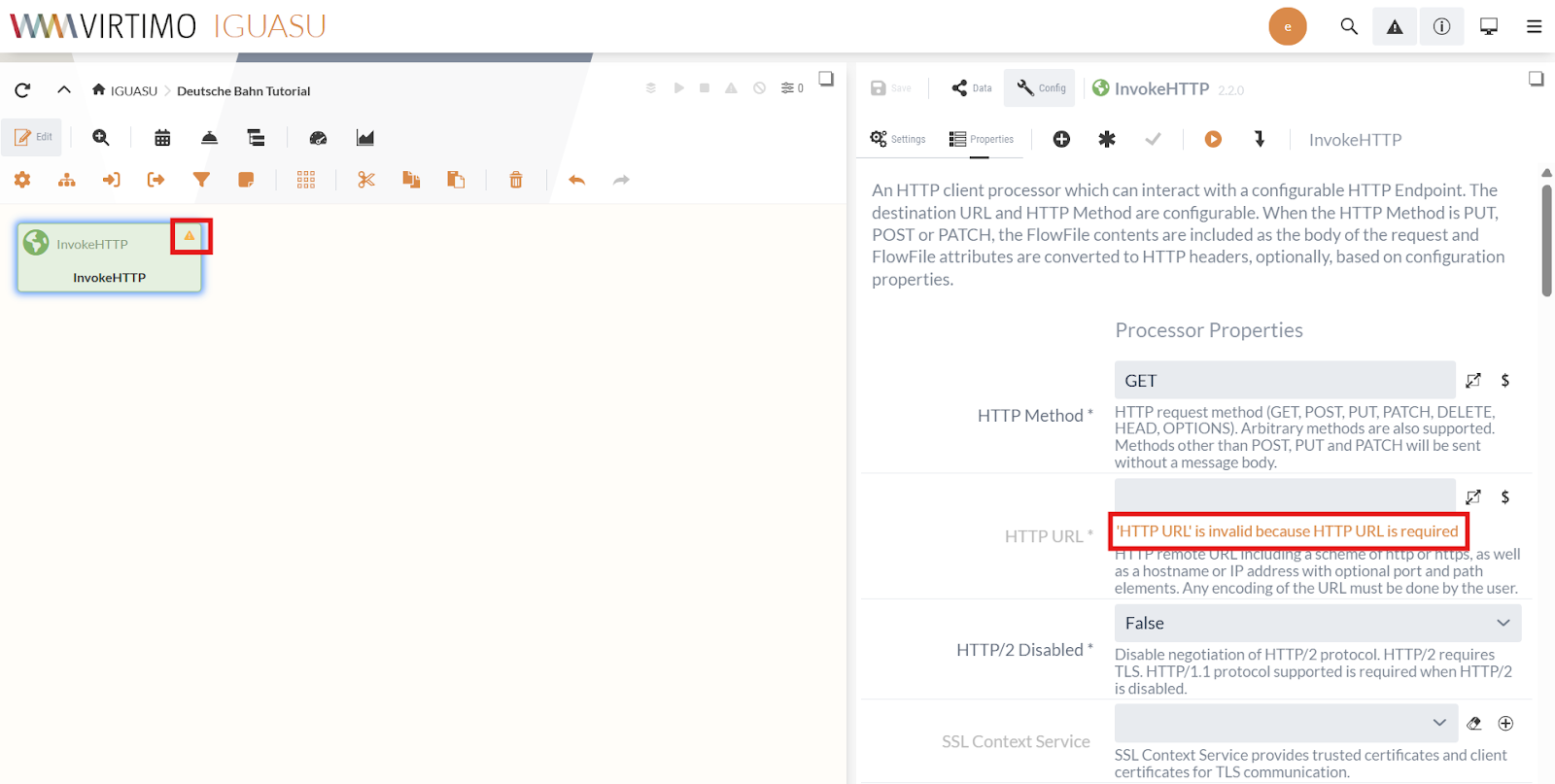Image resolution: width=1555 pixels, height=784 pixels.
Task: Switch to the Settings tab
Action: (x=898, y=139)
